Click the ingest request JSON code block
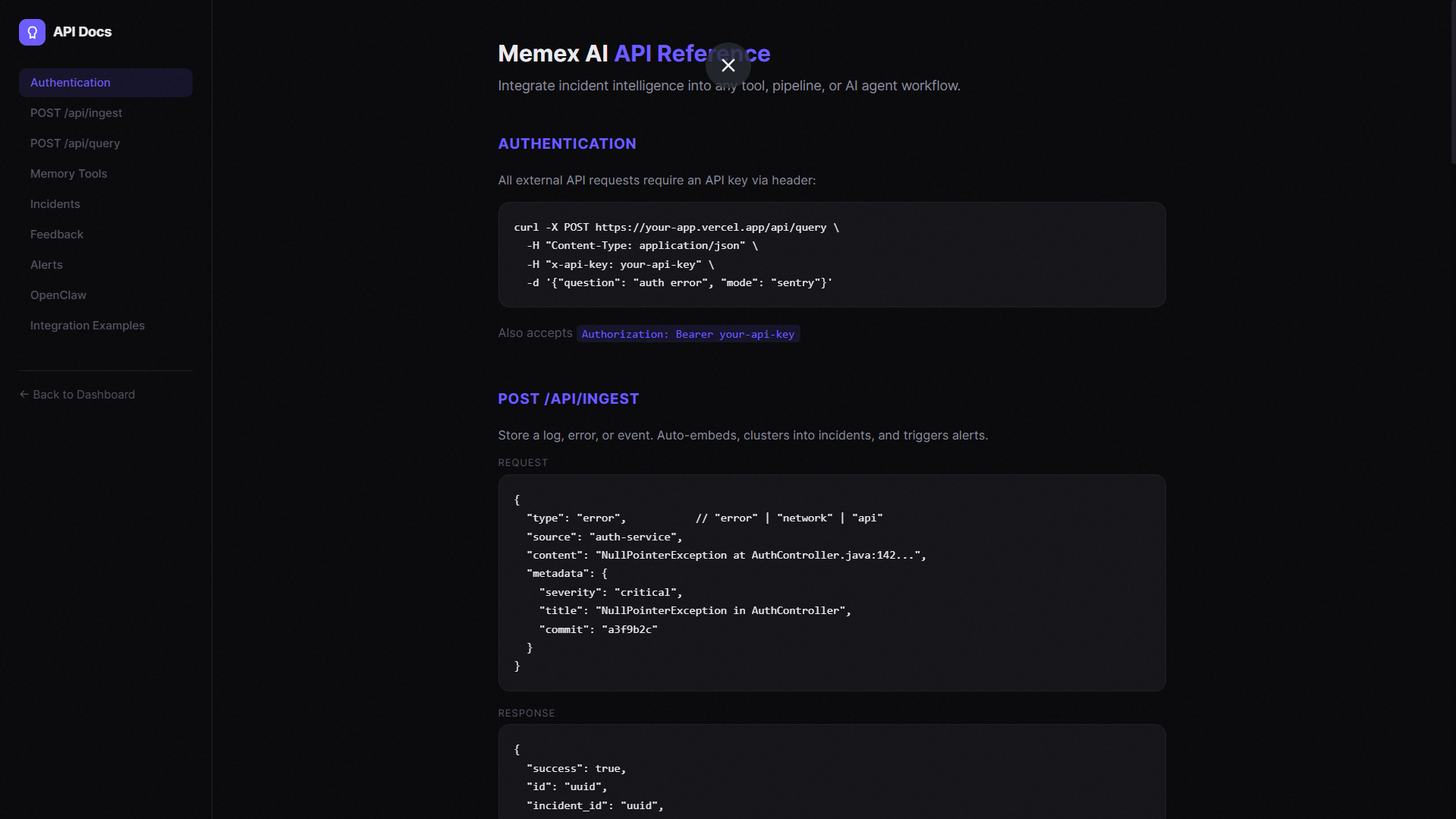 [x=832, y=583]
